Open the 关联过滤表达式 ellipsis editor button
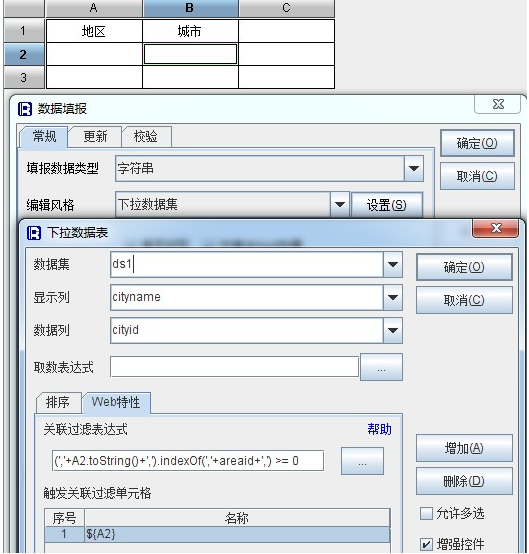Image resolution: width=529 pixels, height=554 pixels. pos(362,461)
